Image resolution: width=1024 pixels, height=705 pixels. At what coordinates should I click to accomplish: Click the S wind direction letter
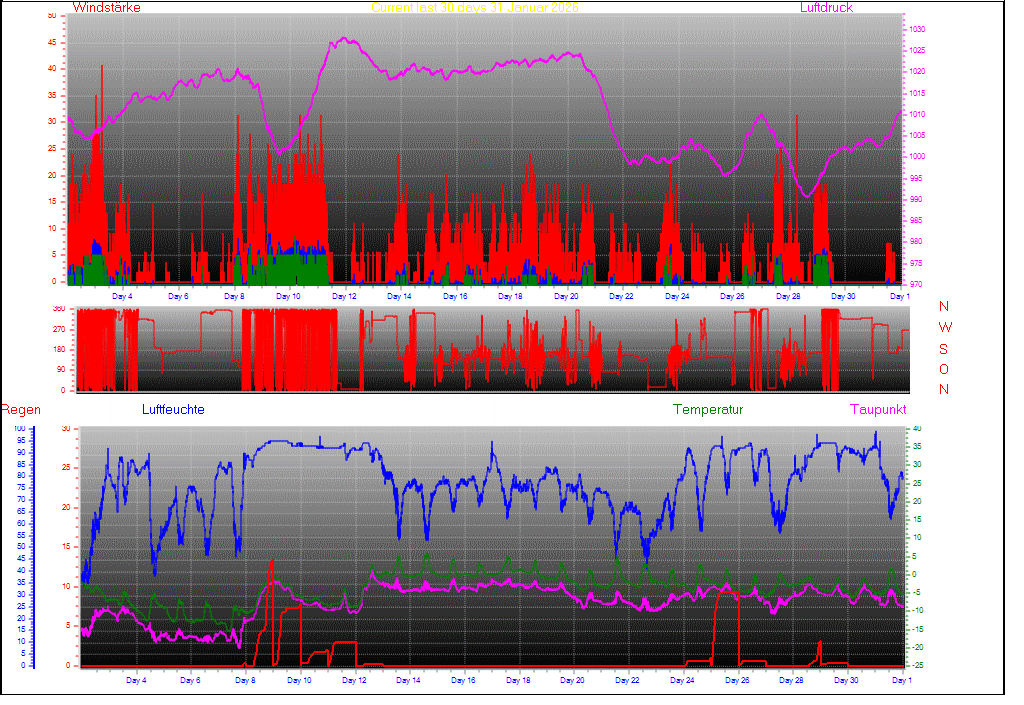944,349
